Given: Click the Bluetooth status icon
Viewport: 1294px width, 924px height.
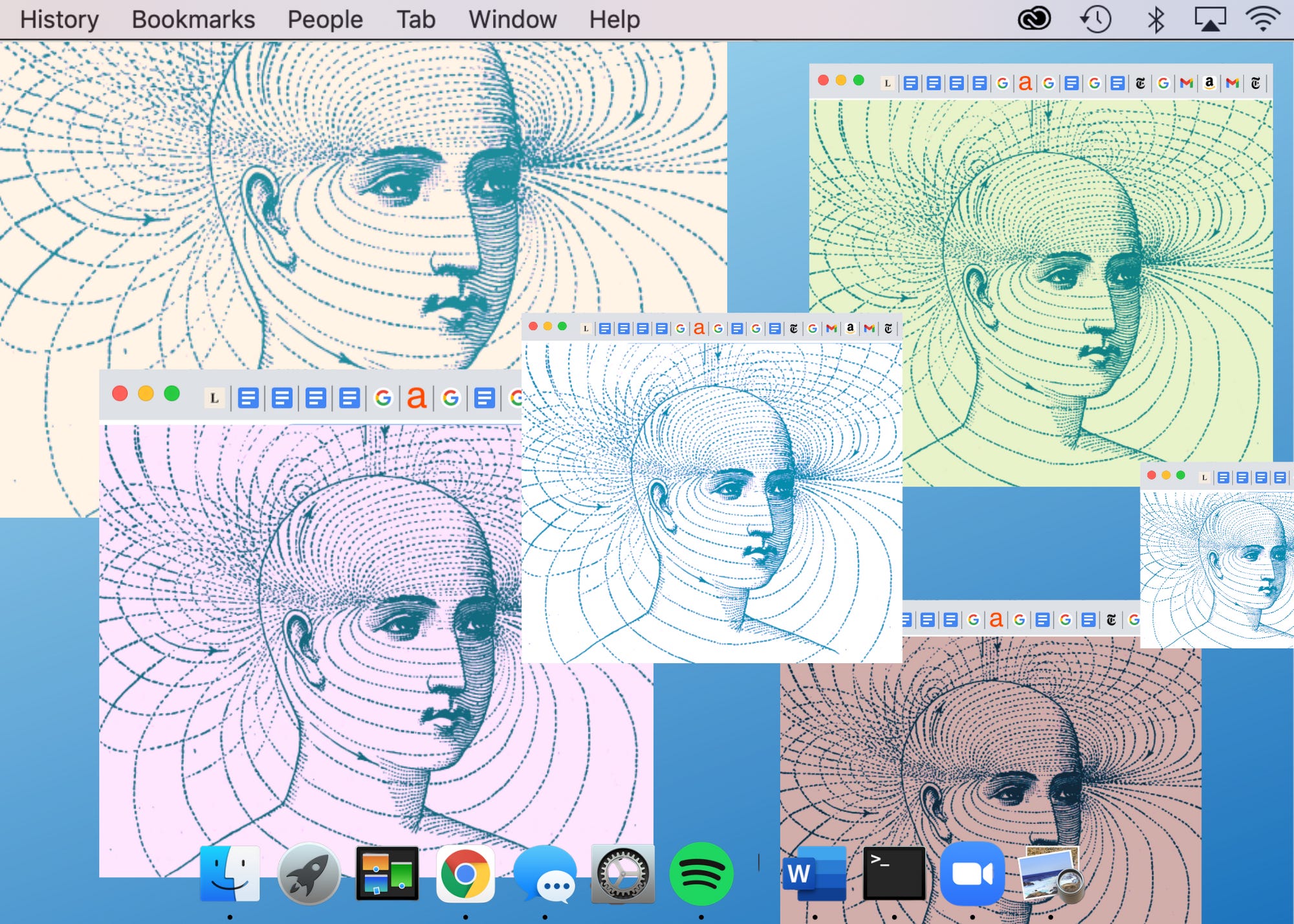Looking at the screenshot, I should (1156, 19).
